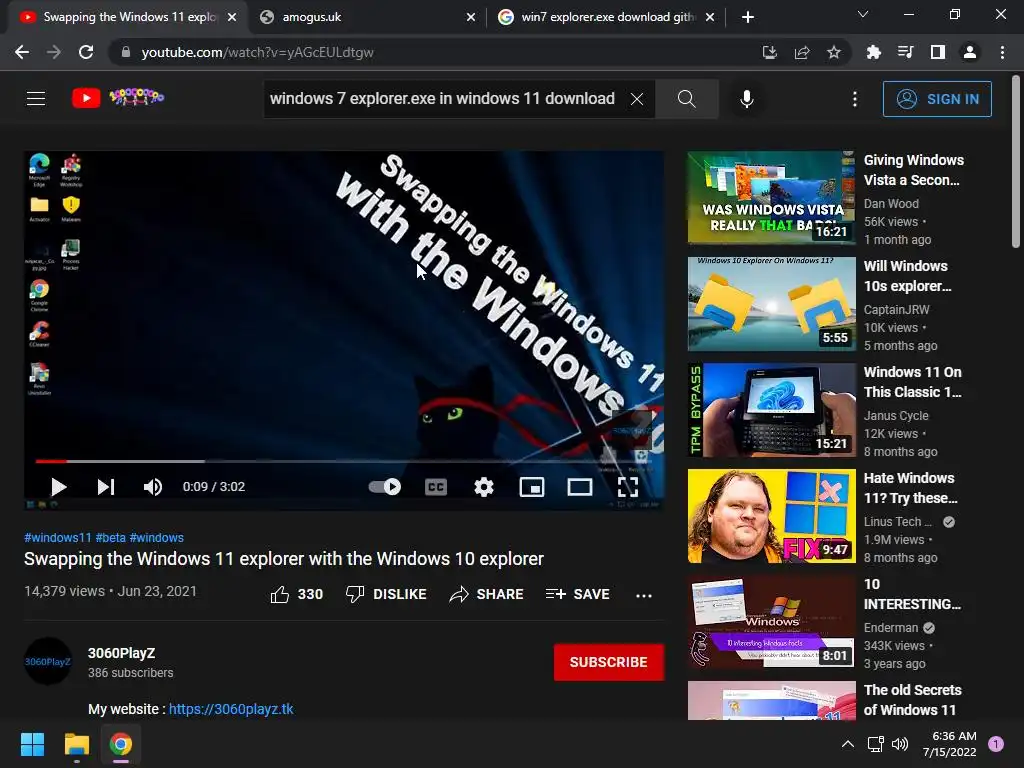Open Enderman 10 INTERESTING video thumbnail

(771, 622)
